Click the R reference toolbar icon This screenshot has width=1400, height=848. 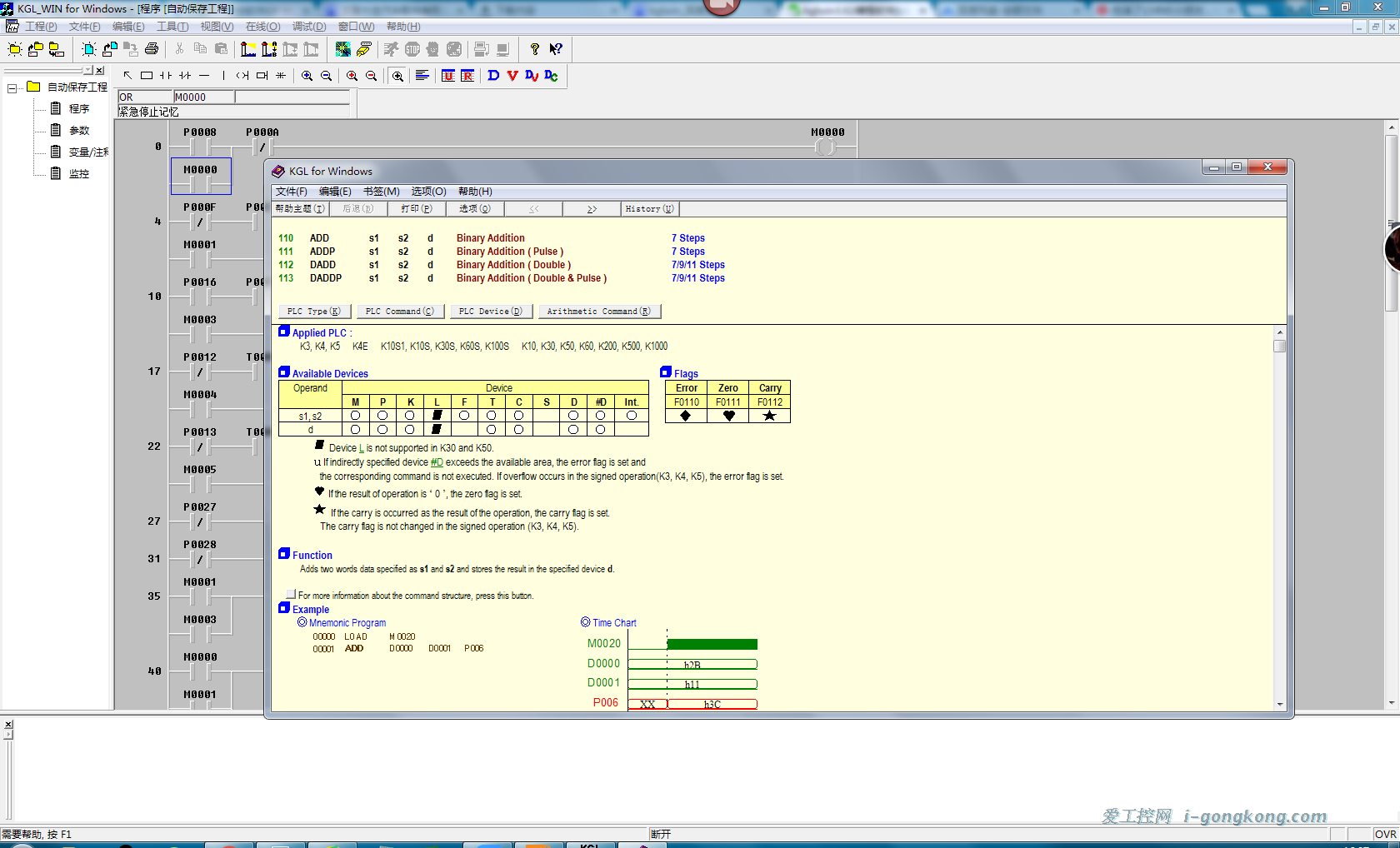(x=467, y=76)
